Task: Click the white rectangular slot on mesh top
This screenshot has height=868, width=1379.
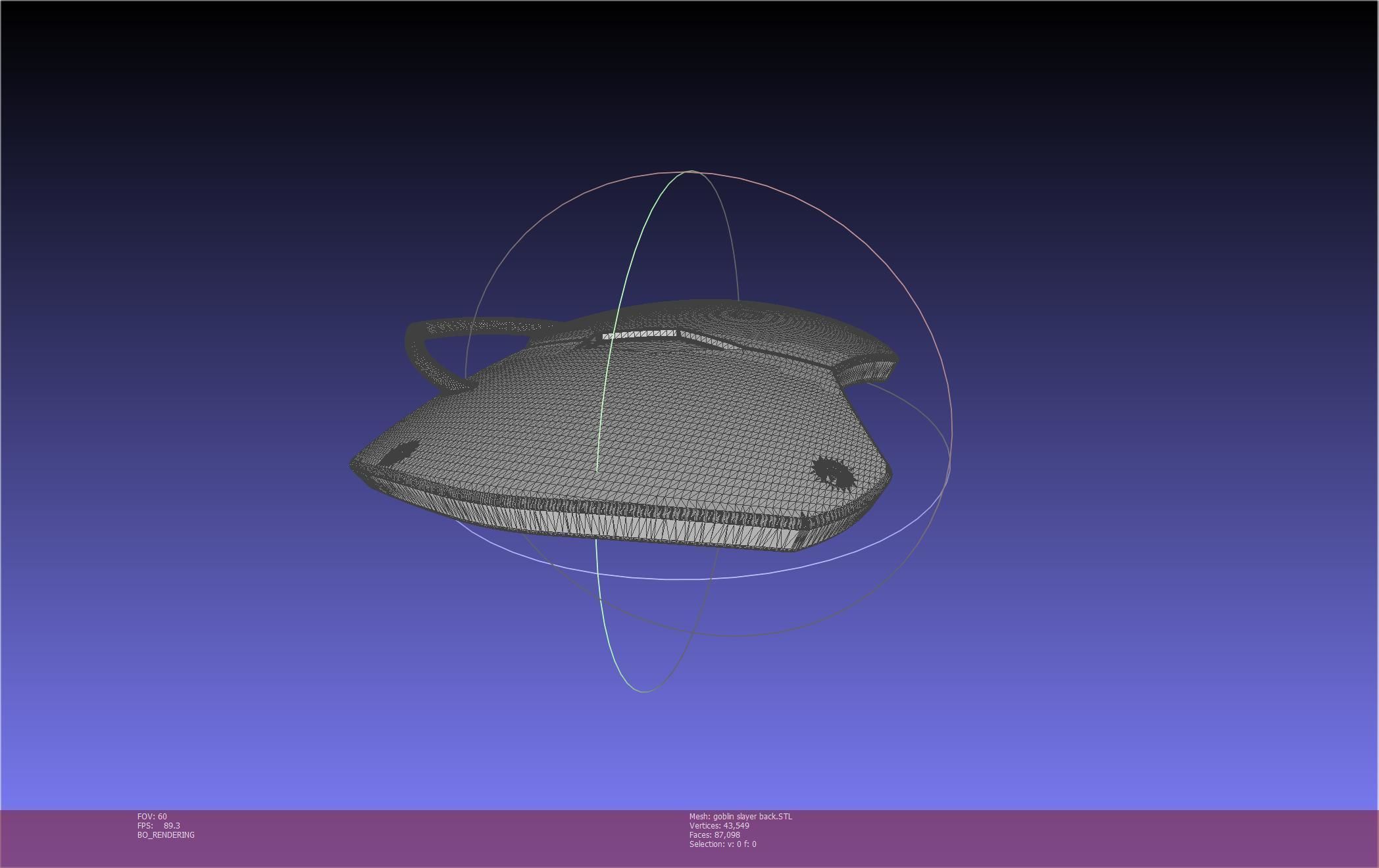Action: (x=638, y=335)
